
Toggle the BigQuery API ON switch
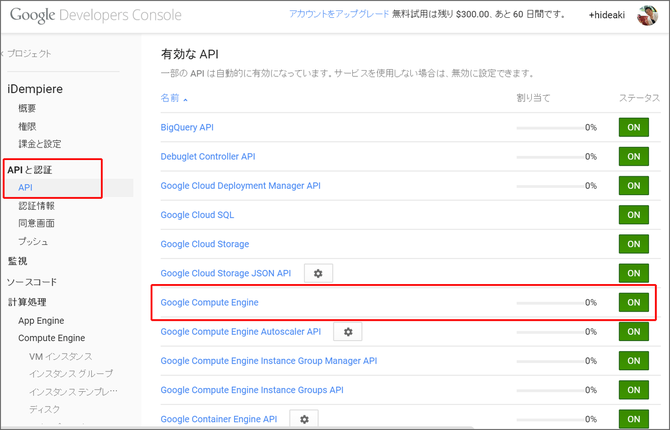pyautogui.click(x=634, y=127)
